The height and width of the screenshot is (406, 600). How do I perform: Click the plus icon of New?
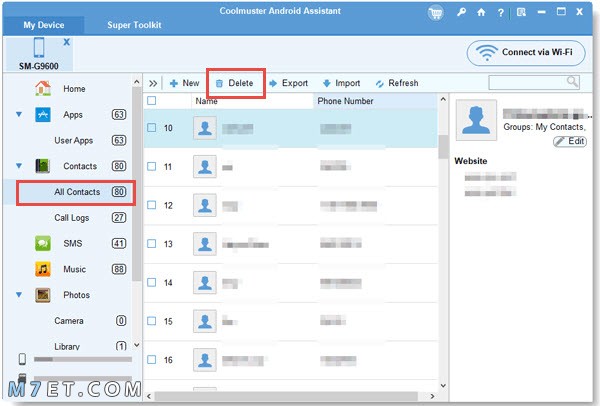click(x=174, y=83)
